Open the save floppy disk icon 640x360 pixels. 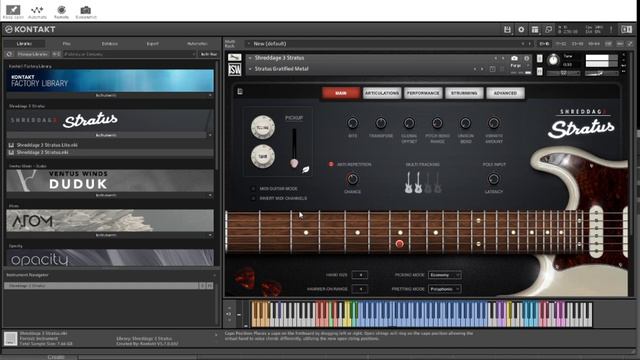point(507,29)
